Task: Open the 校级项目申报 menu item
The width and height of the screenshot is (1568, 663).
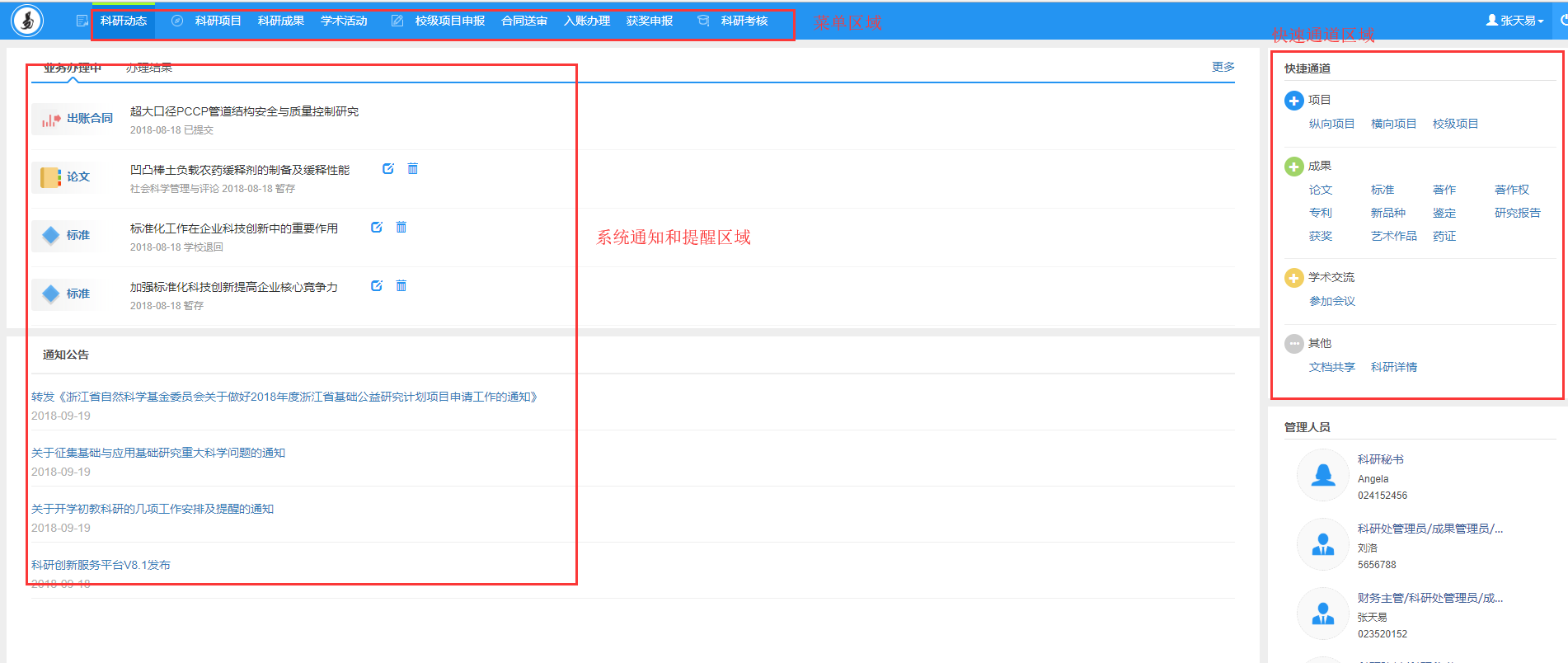Action: pos(449,21)
